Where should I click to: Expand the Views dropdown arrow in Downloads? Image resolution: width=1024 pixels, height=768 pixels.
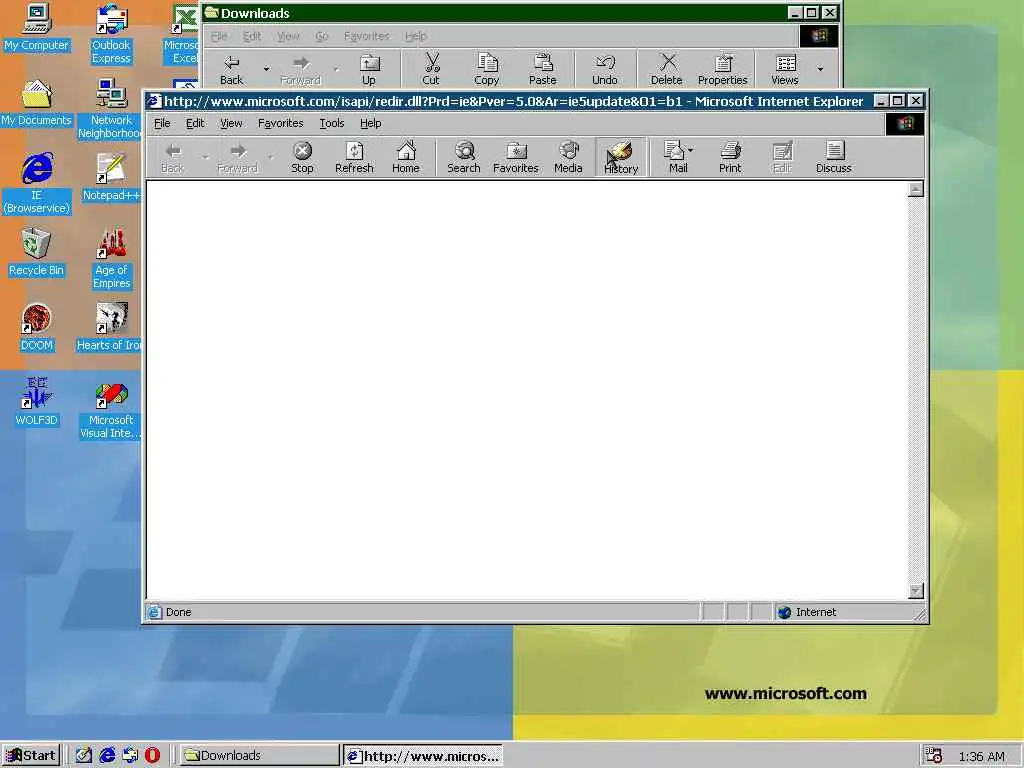(820, 69)
